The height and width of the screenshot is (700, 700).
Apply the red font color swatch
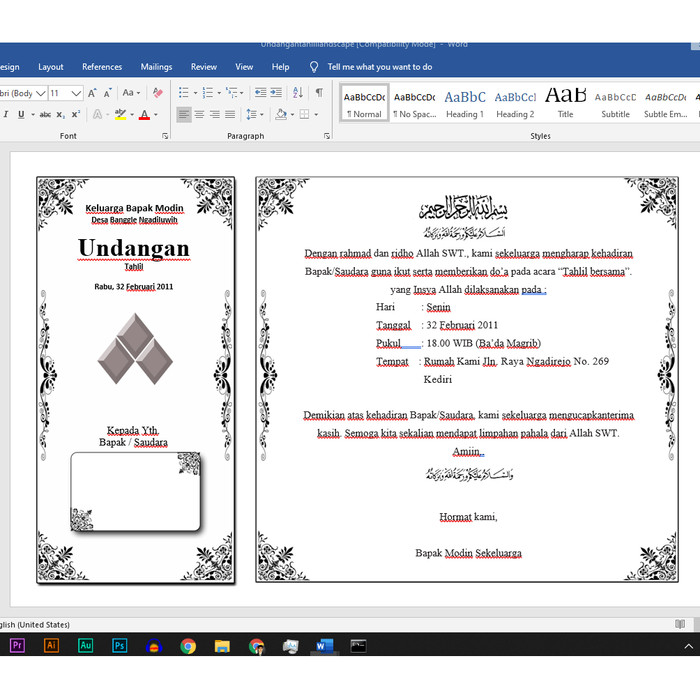pyautogui.click(x=143, y=115)
